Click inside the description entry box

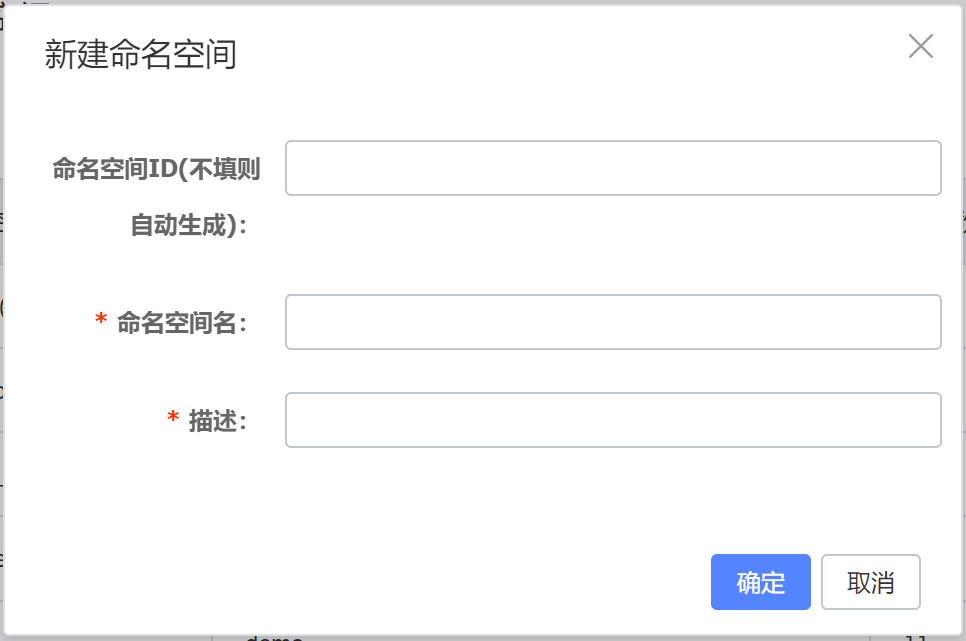(612, 419)
